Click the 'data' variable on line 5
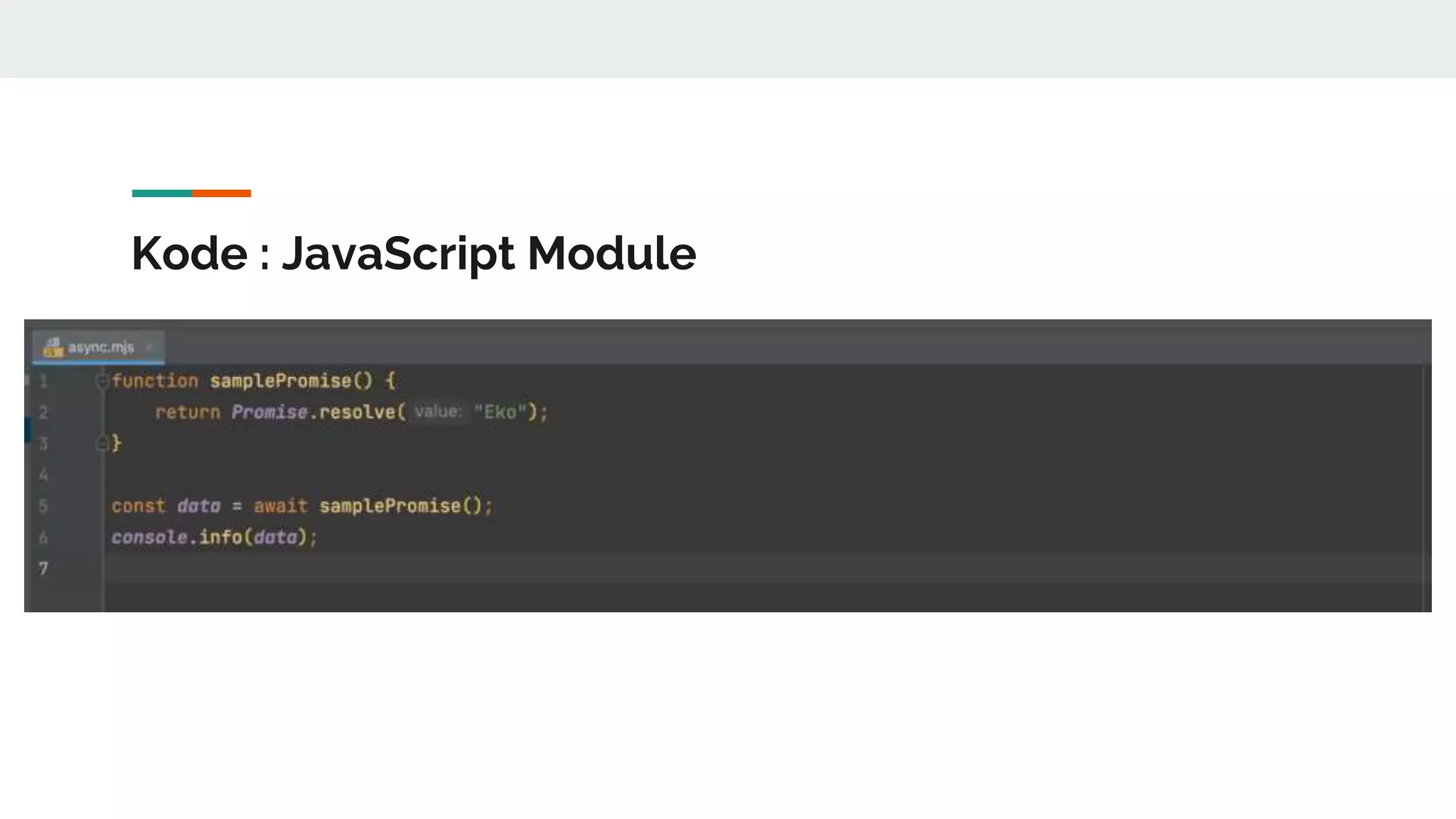The width and height of the screenshot is (1456, 819). tap(199, 506)
